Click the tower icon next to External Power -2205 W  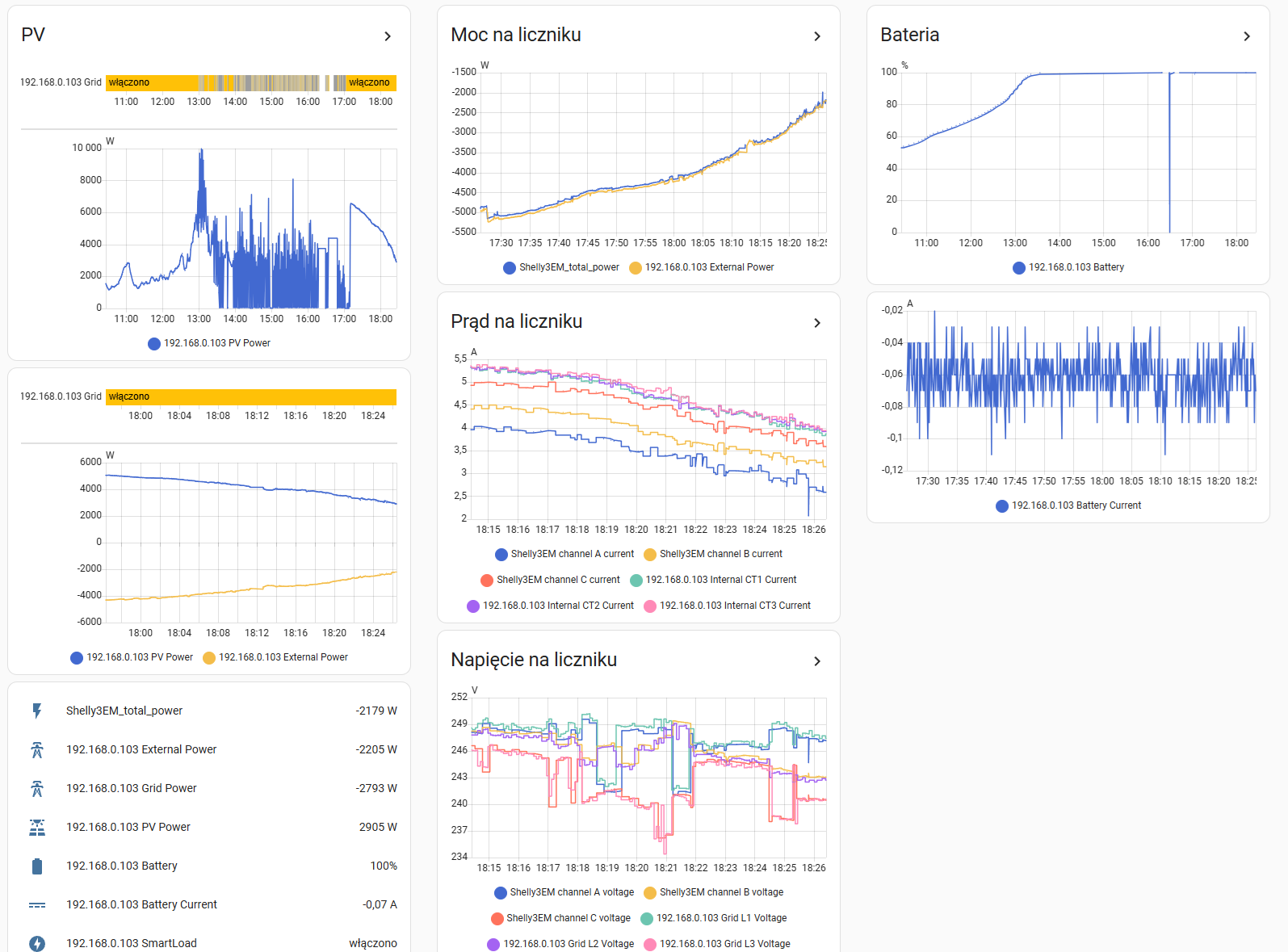pyautogui.click(x=37, y=749)
